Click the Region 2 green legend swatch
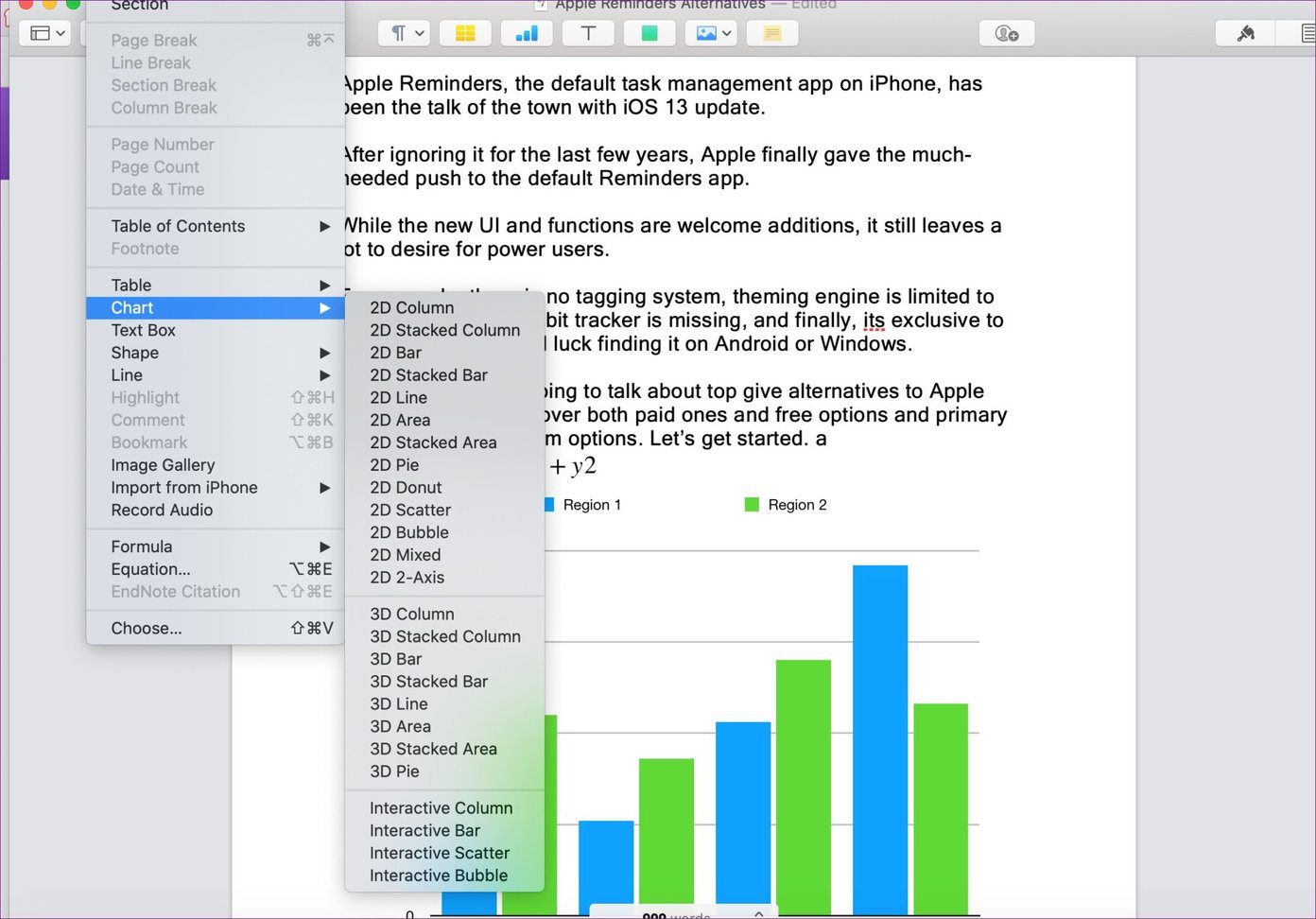 click(x=753, y=505)
